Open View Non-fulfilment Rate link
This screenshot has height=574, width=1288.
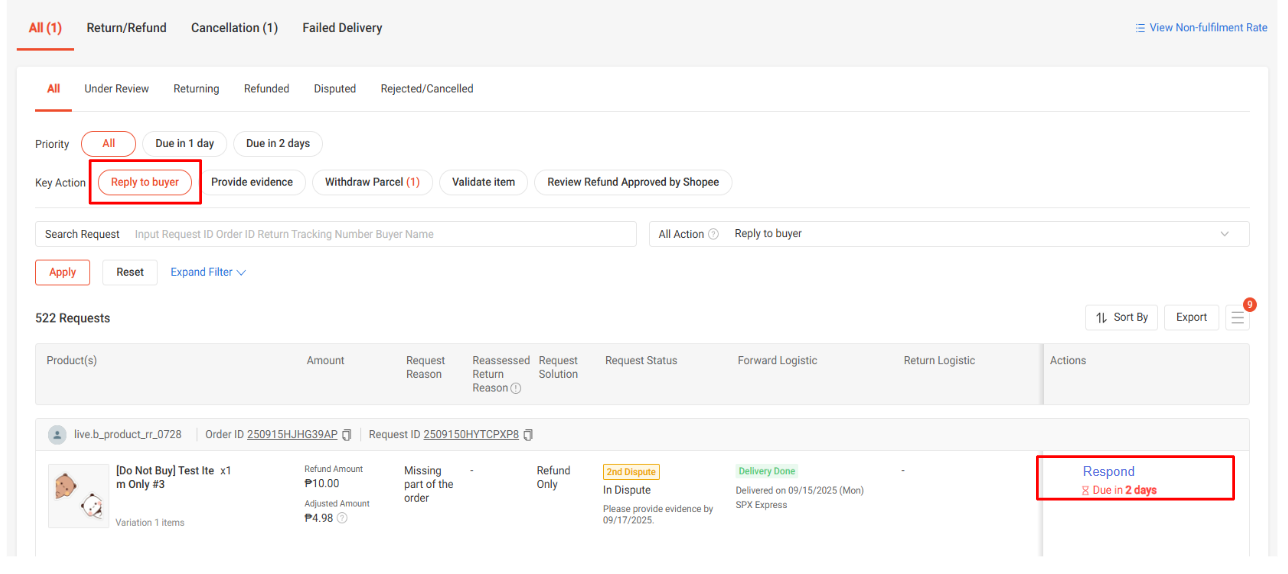1201,28
